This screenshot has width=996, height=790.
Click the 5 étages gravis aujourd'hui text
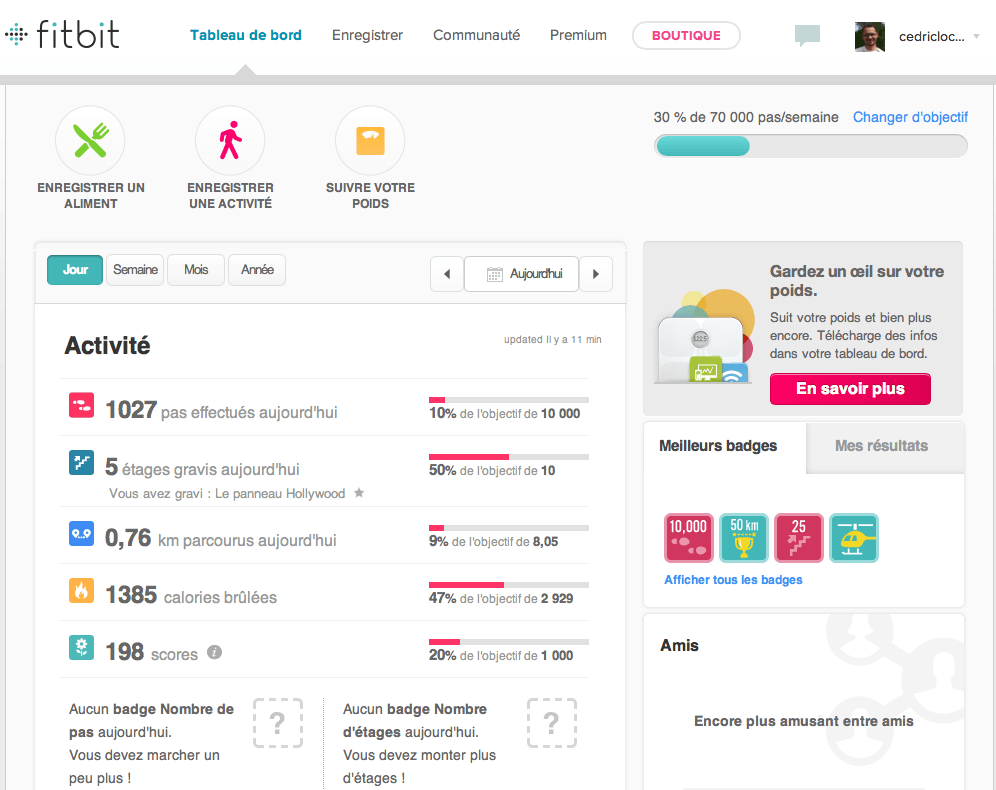tap(202, 467)
